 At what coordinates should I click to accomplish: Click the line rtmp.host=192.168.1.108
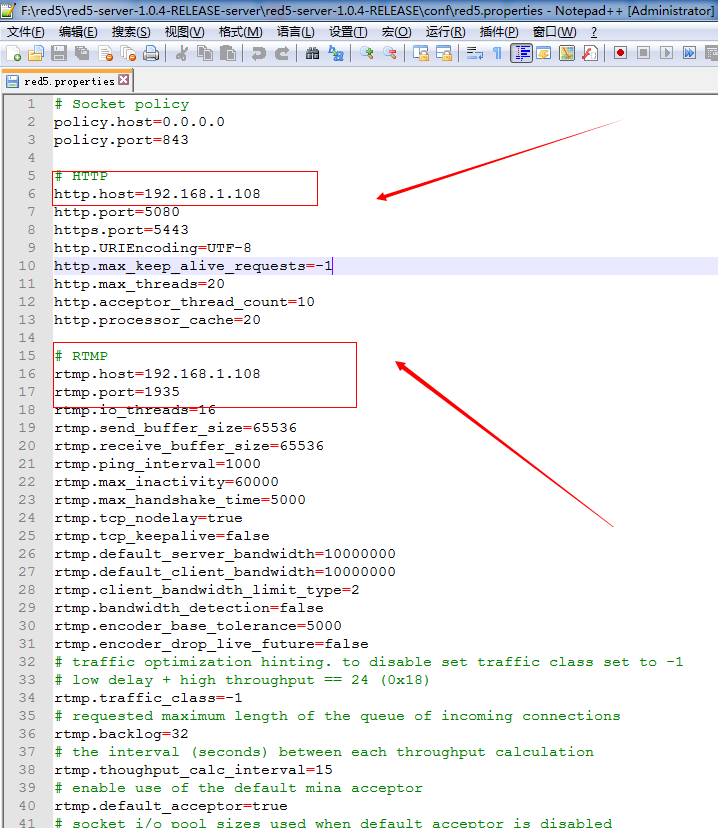click(x=157, y=374)
